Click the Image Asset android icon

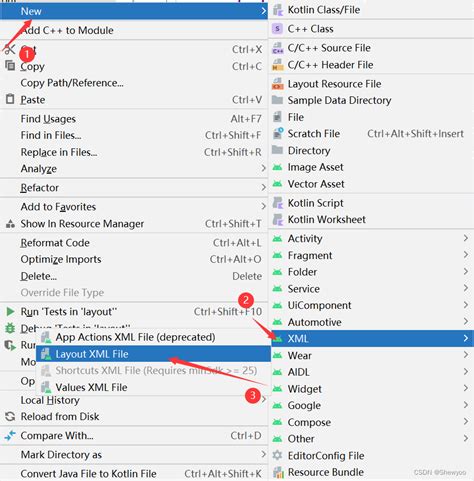[x=277, y=167]
